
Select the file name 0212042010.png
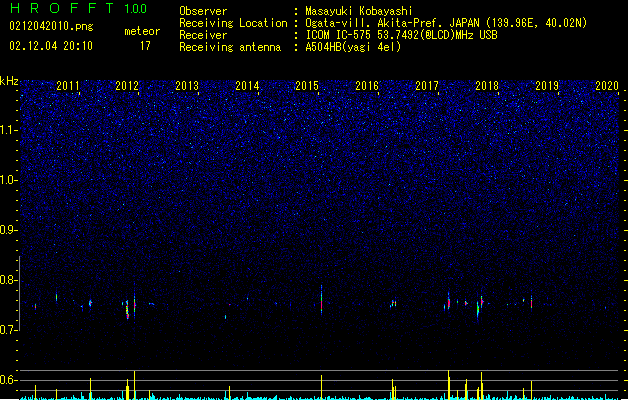pyautogui.click(x=51, y=26)
